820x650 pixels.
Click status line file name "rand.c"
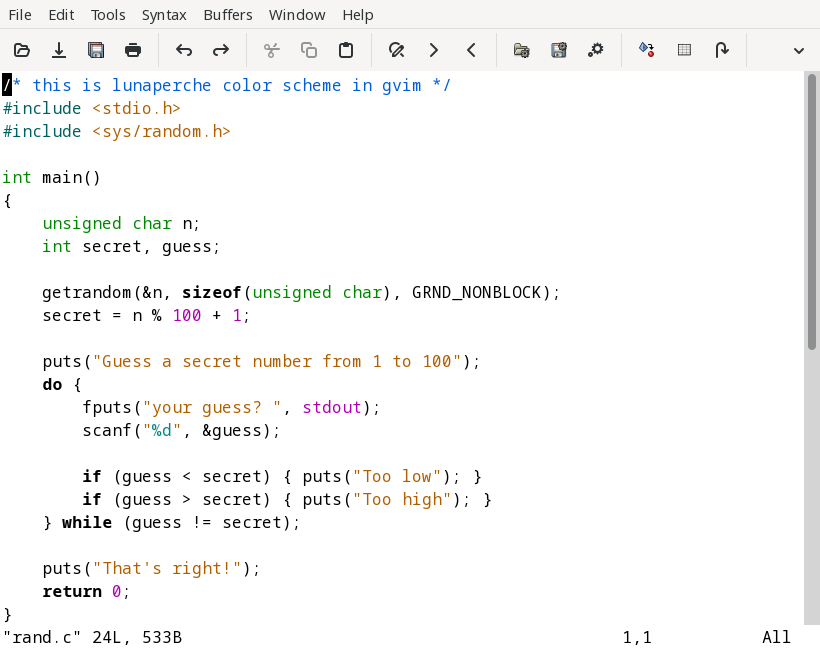point(42,637)
